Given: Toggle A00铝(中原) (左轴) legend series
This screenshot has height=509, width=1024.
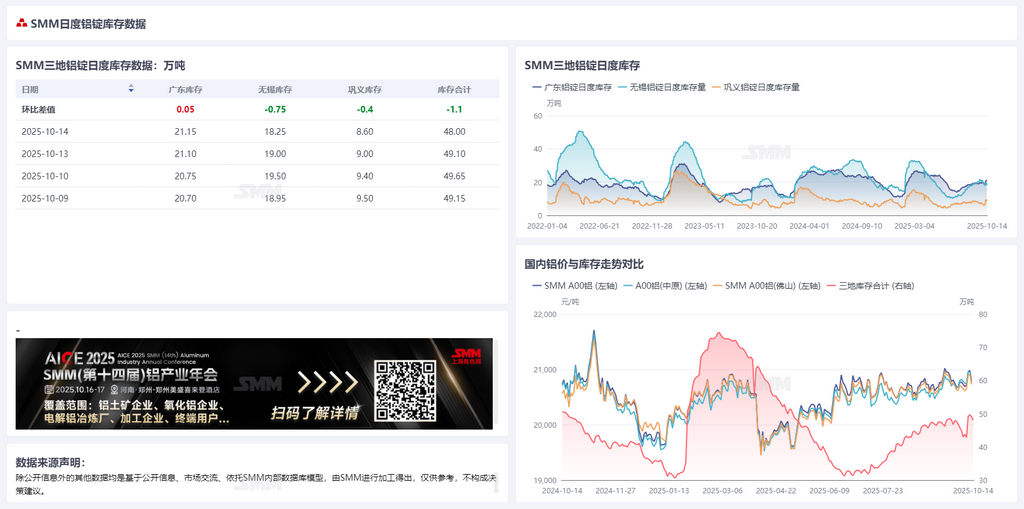Looking at the screenshot, I should click(x=664, y=286).
